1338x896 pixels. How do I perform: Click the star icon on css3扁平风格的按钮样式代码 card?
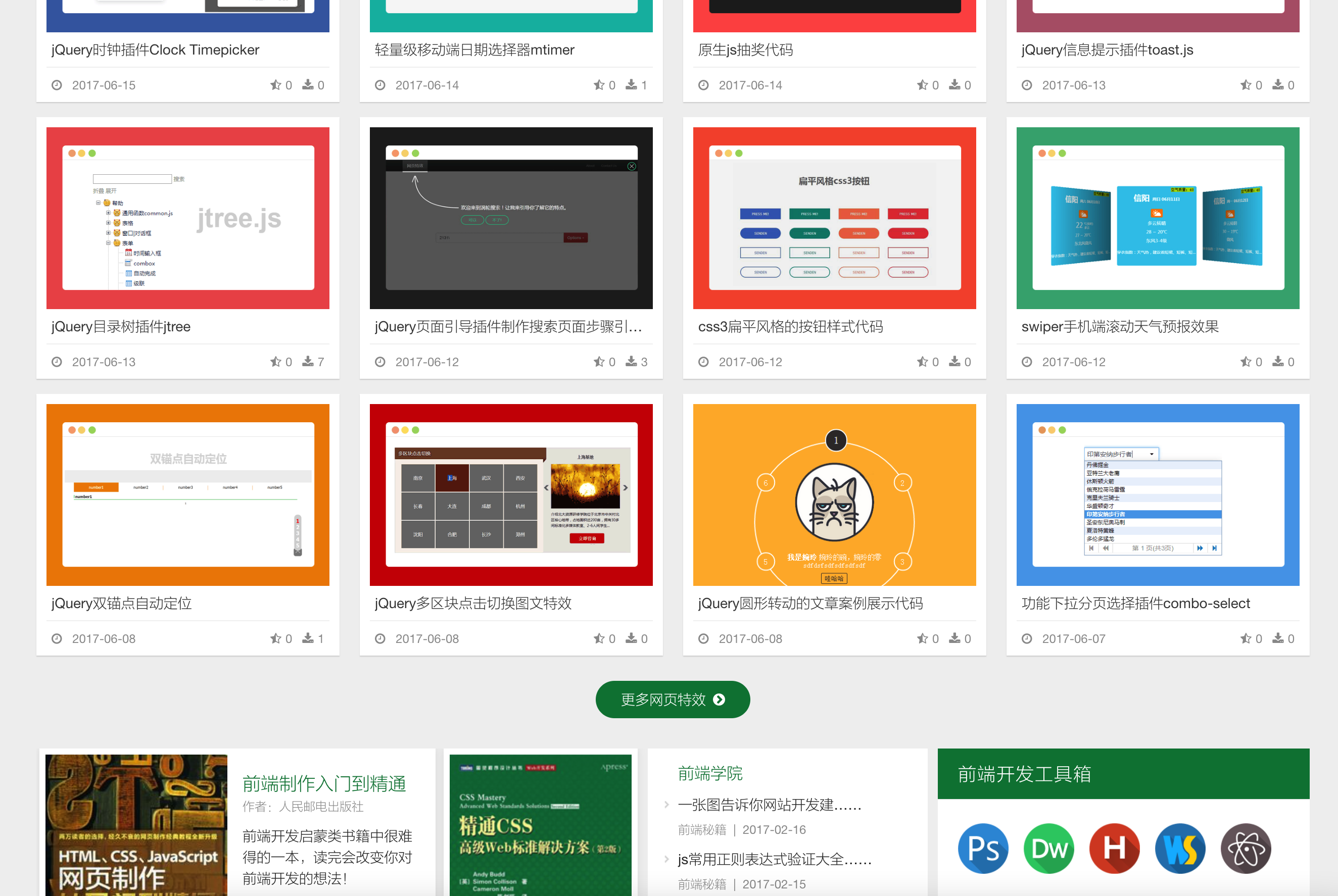(923, 362)
